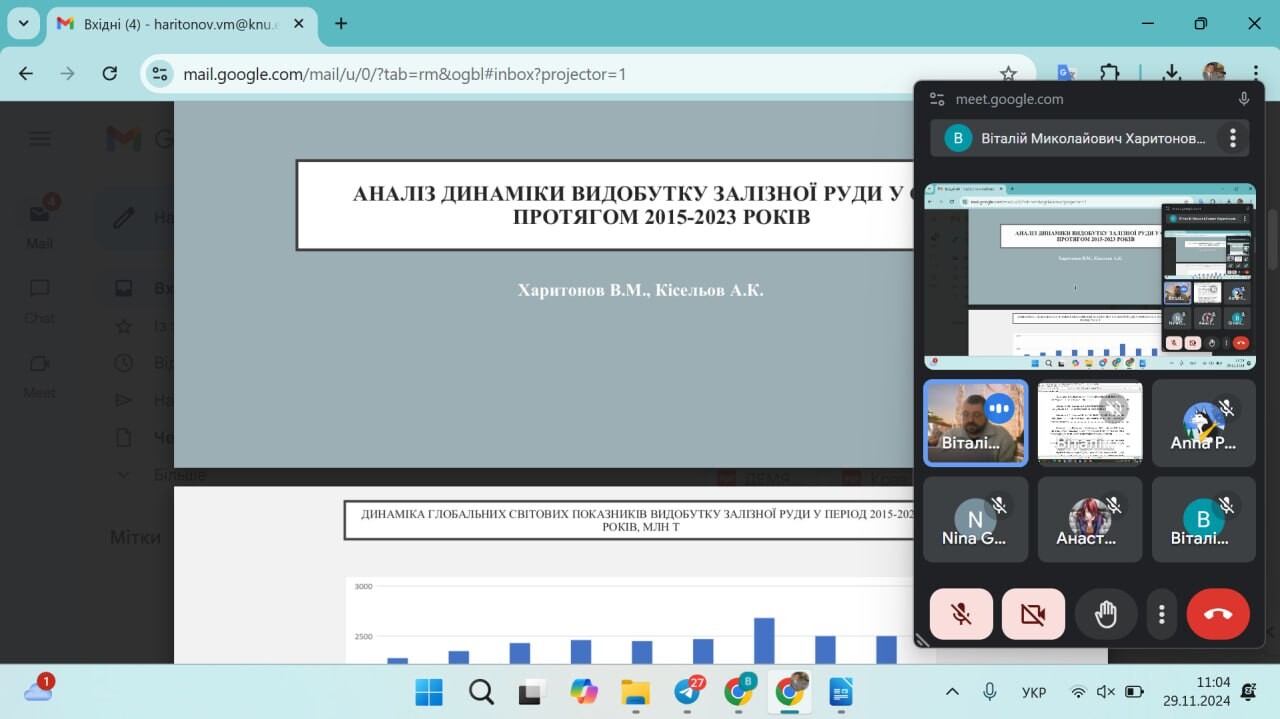This screenshot has width=1280, height=719.
Task: Bookmark this page with star icon
Action: click(x=1008, y=73)
